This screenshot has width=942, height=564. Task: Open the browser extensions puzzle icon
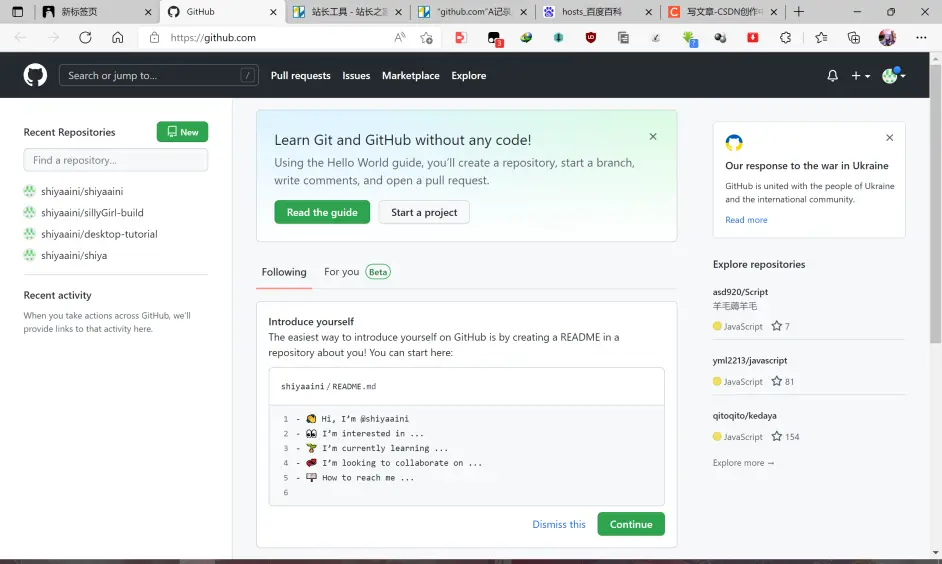(785, 37)
